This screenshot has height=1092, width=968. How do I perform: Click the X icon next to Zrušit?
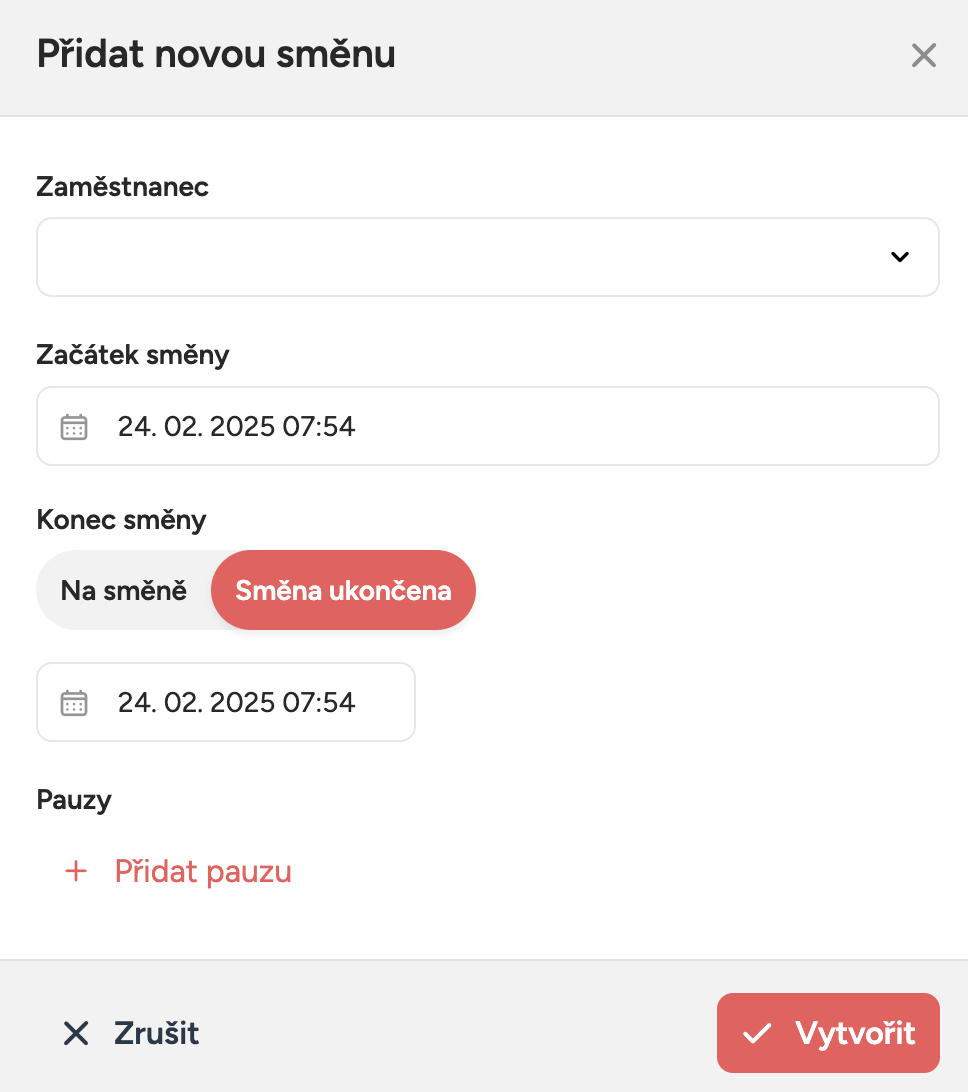point(76,1034)
